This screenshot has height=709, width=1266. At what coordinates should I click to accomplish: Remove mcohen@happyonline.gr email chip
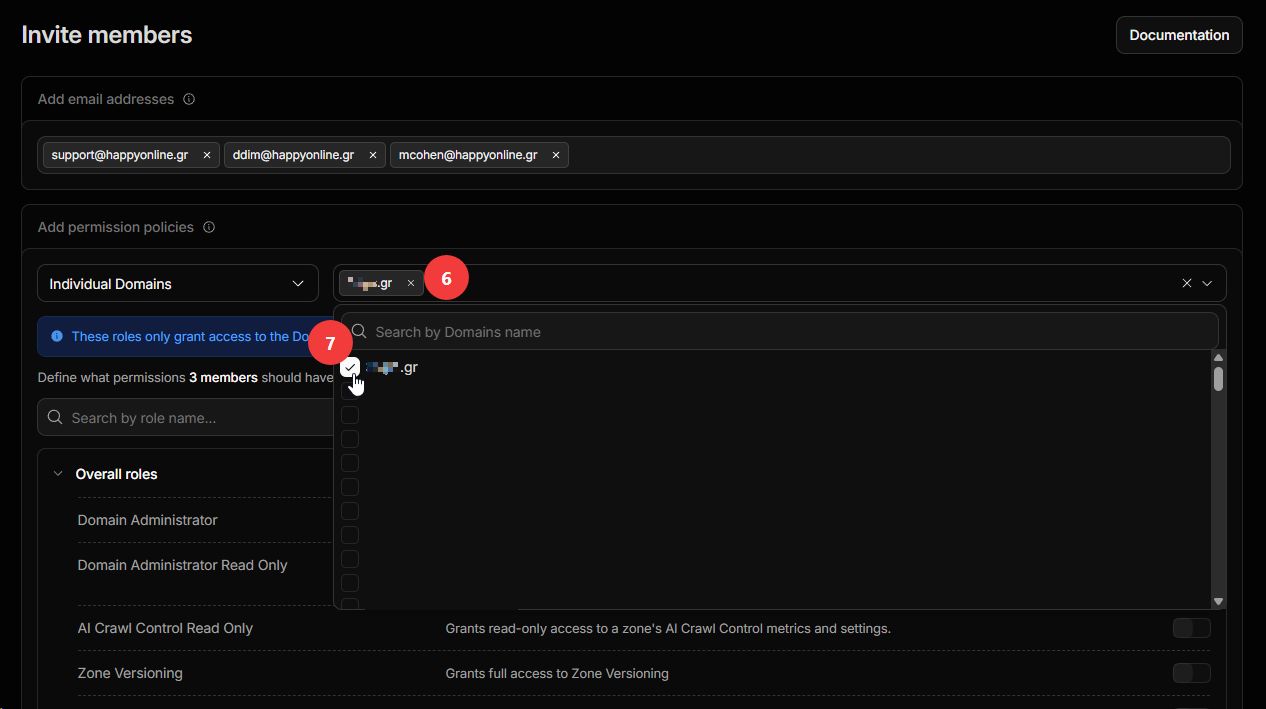[x=556, y=155]
